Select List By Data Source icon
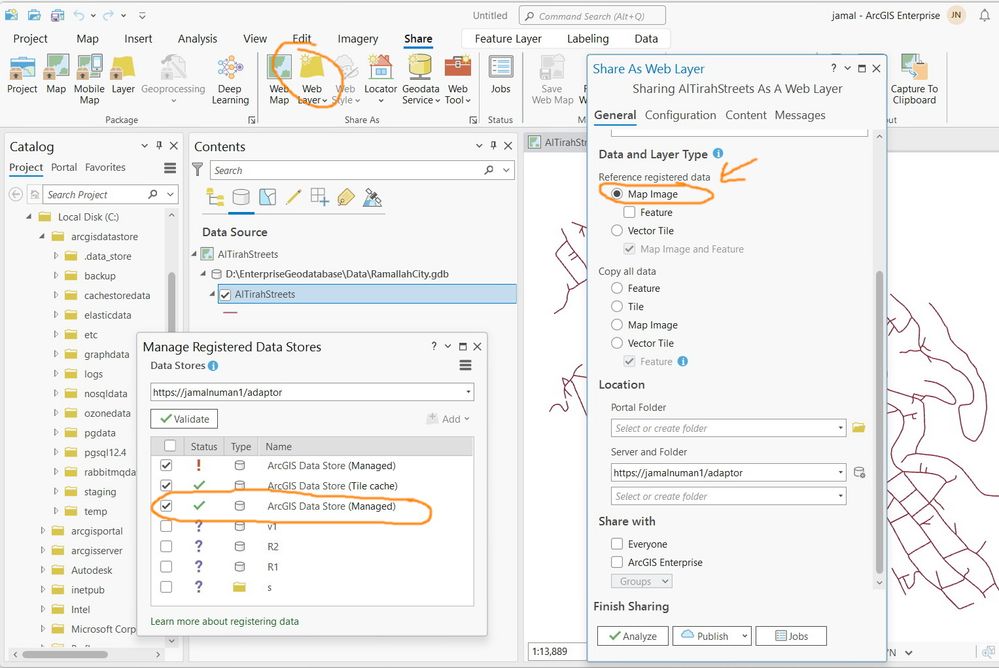 pyautogui.click(x=241, y=198)
